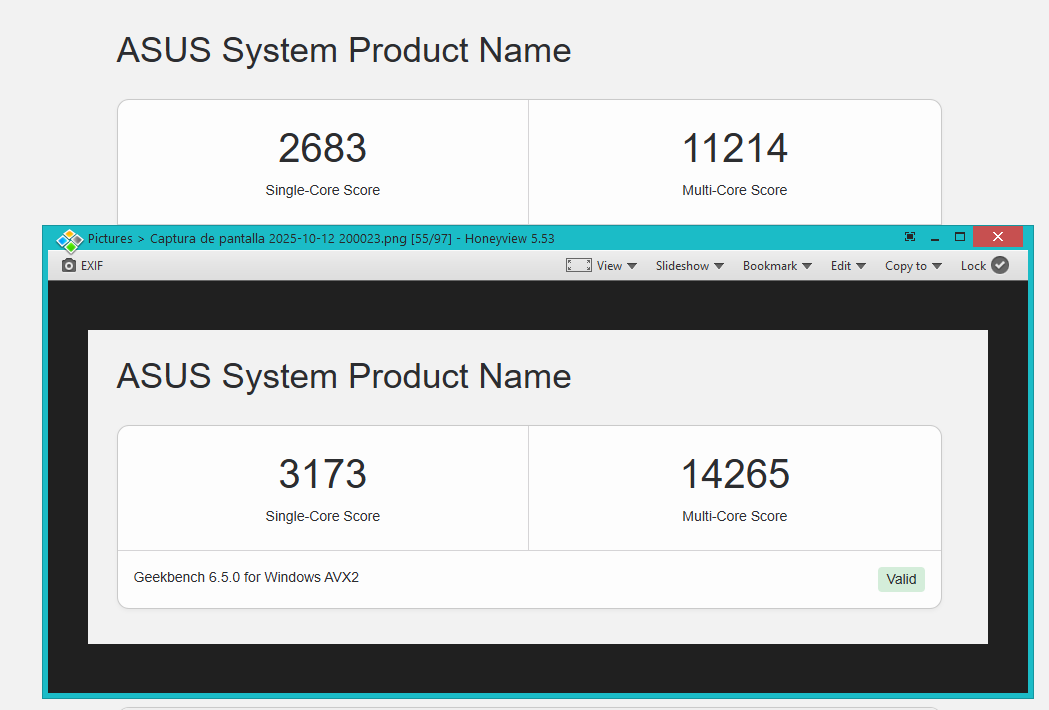Open the Edit dropdown menu
The image size is (1049, 710).
coord(848,266)
